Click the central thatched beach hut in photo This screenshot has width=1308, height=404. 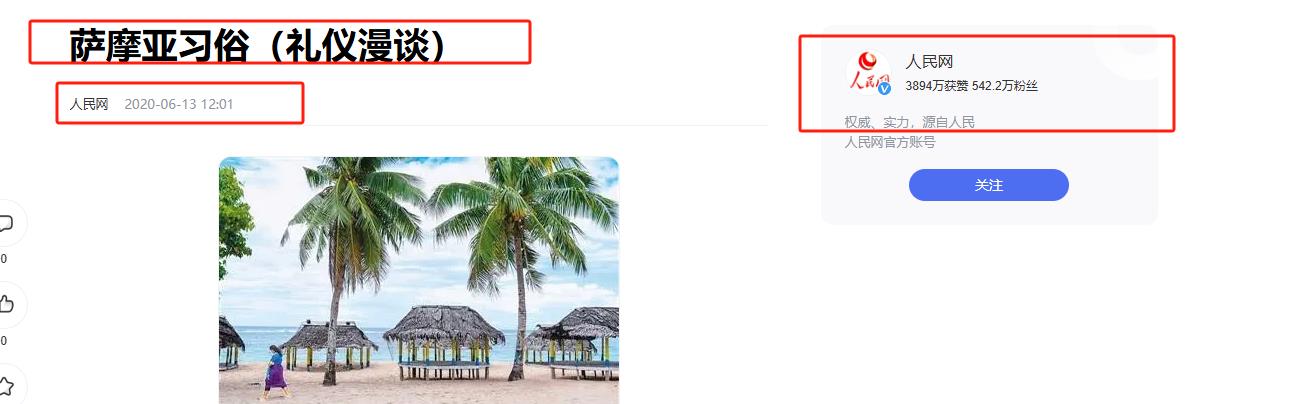443,342
